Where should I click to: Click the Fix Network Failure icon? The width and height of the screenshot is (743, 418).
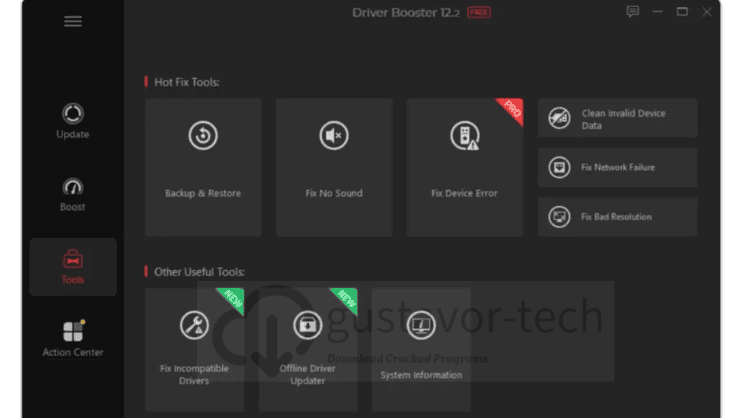click(559, 167)
